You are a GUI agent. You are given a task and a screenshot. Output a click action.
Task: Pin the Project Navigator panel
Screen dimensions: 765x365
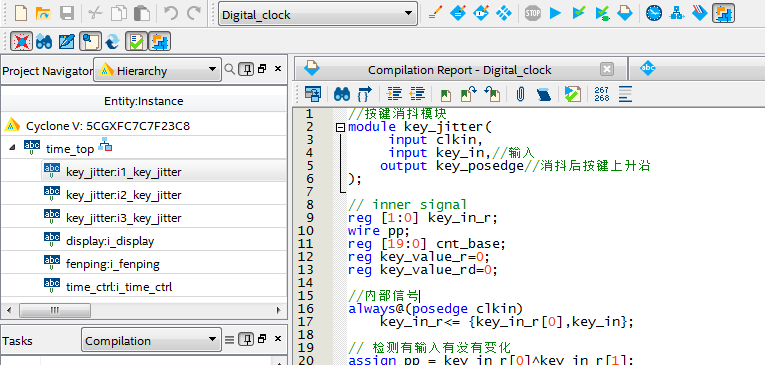pyautogui.click(x=246, y=70)
